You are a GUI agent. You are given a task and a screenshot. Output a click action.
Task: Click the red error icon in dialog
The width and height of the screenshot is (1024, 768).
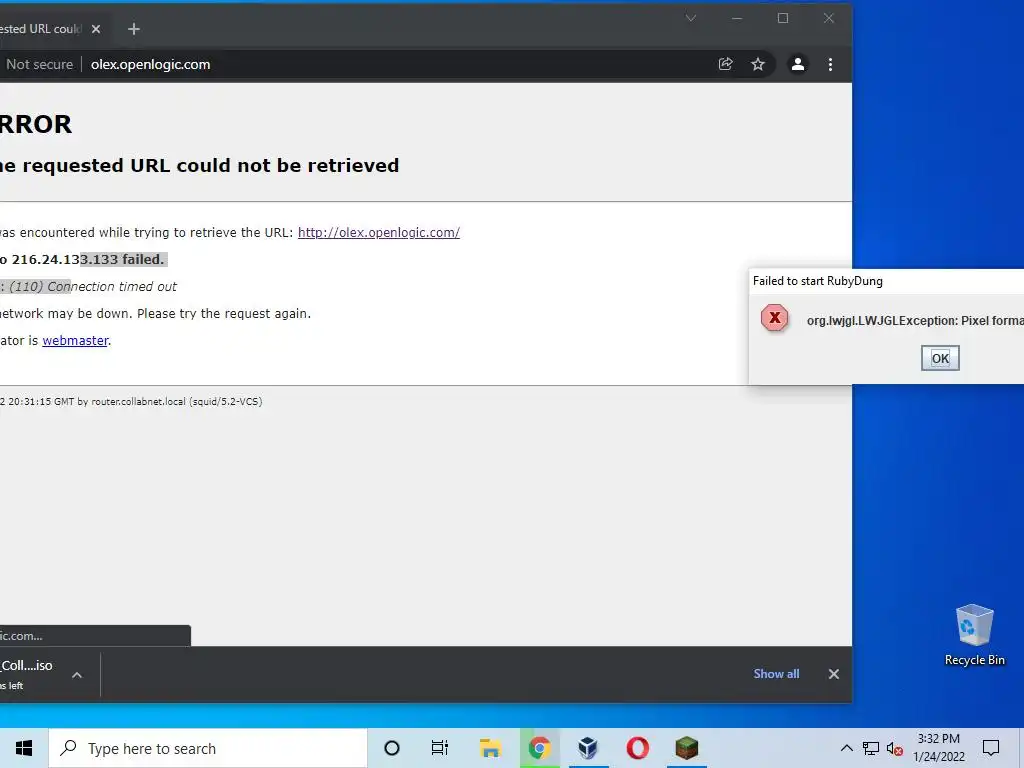[x=775, y=318]
